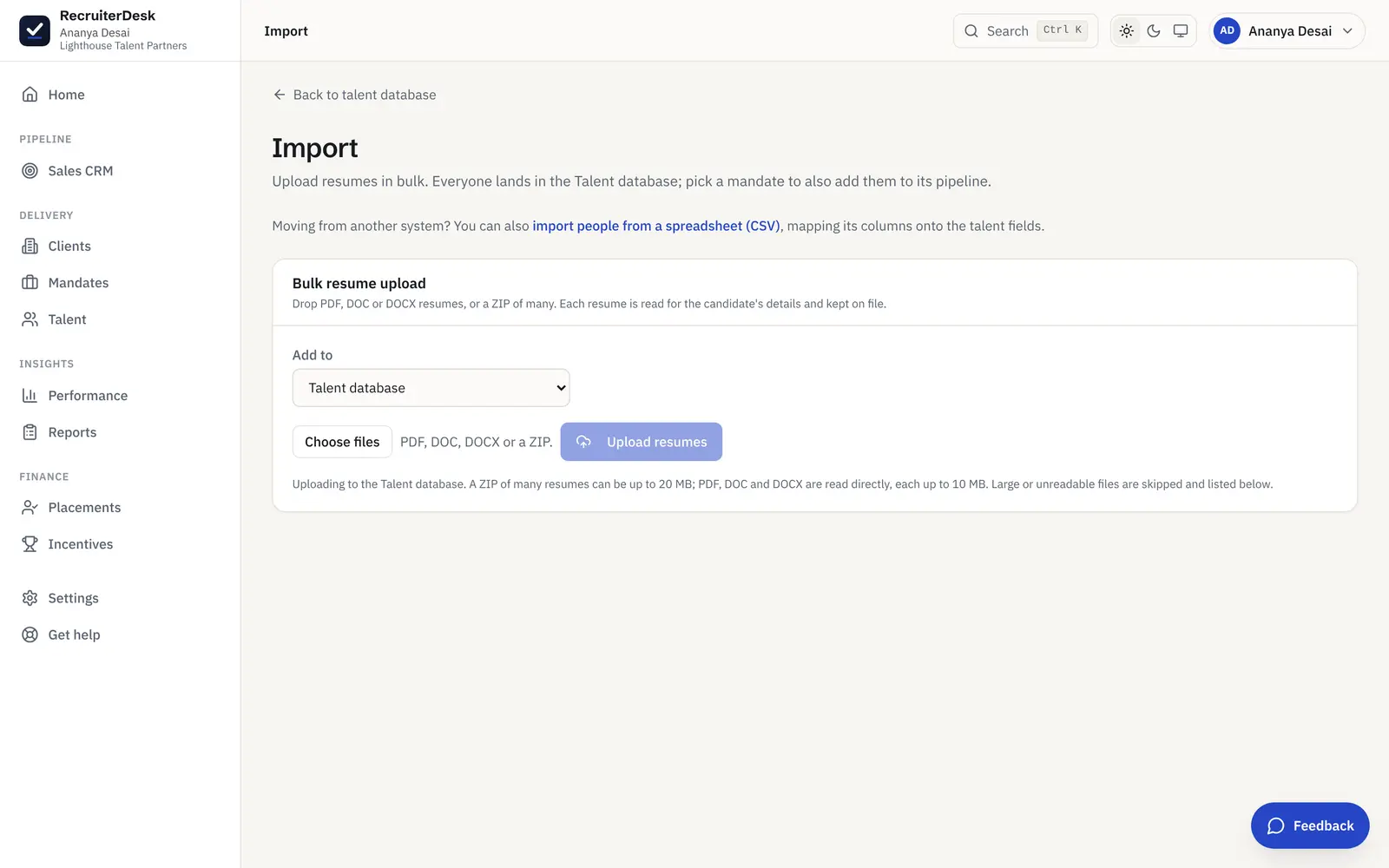Screen dimensions: 1389x868
Task: Click the Clients building icon
Action: pyautogui.click(x=30, y=247)
